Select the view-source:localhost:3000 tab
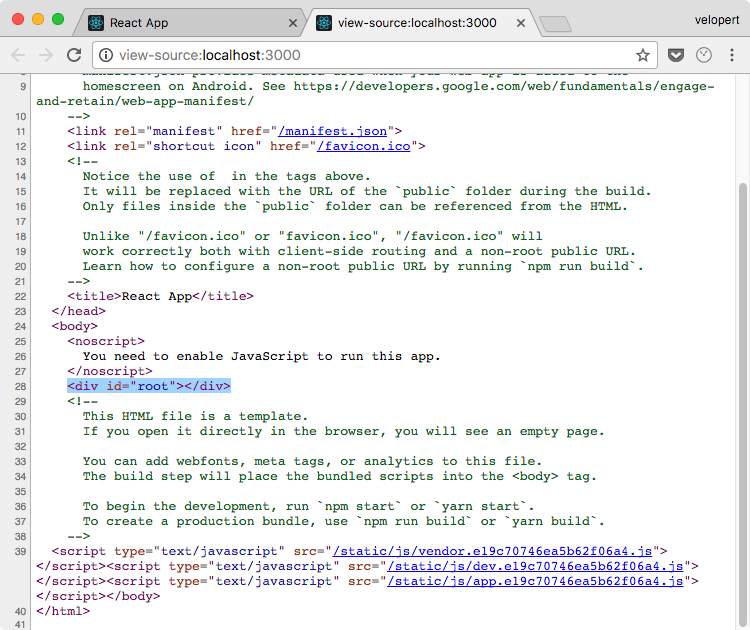 pos(423,23)
